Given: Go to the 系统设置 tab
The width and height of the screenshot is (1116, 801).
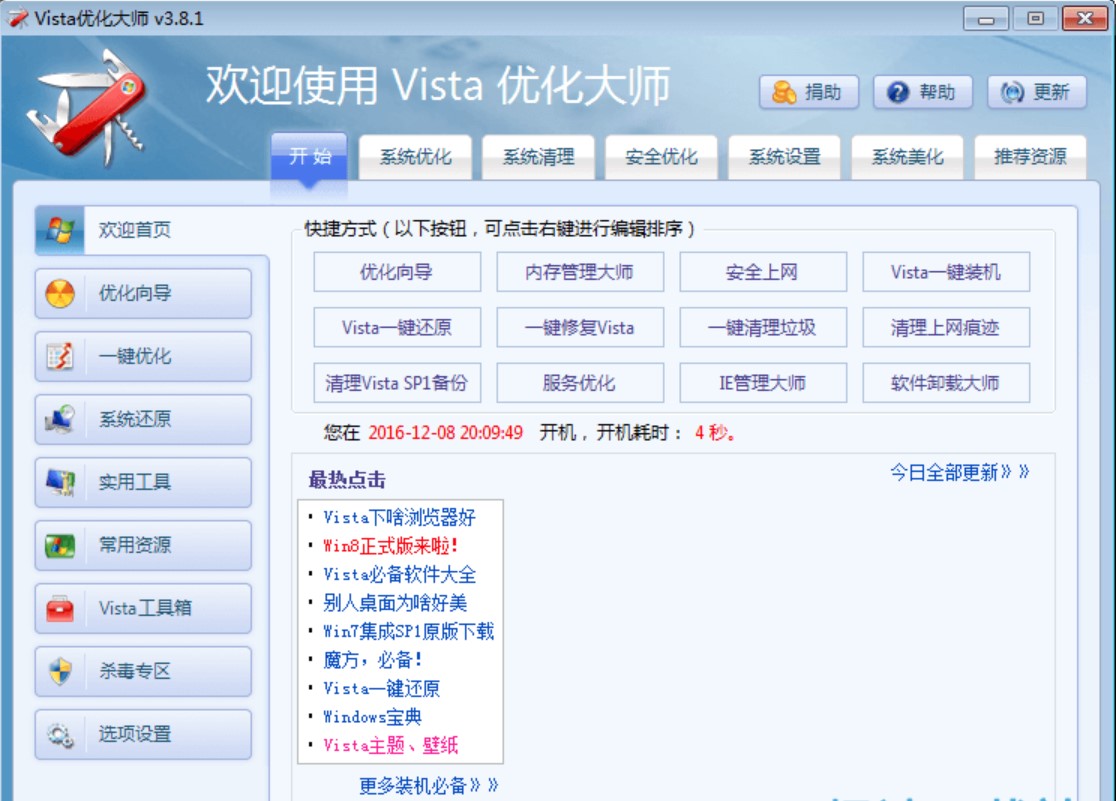Looking at the screenshot, I should point(784,157).
